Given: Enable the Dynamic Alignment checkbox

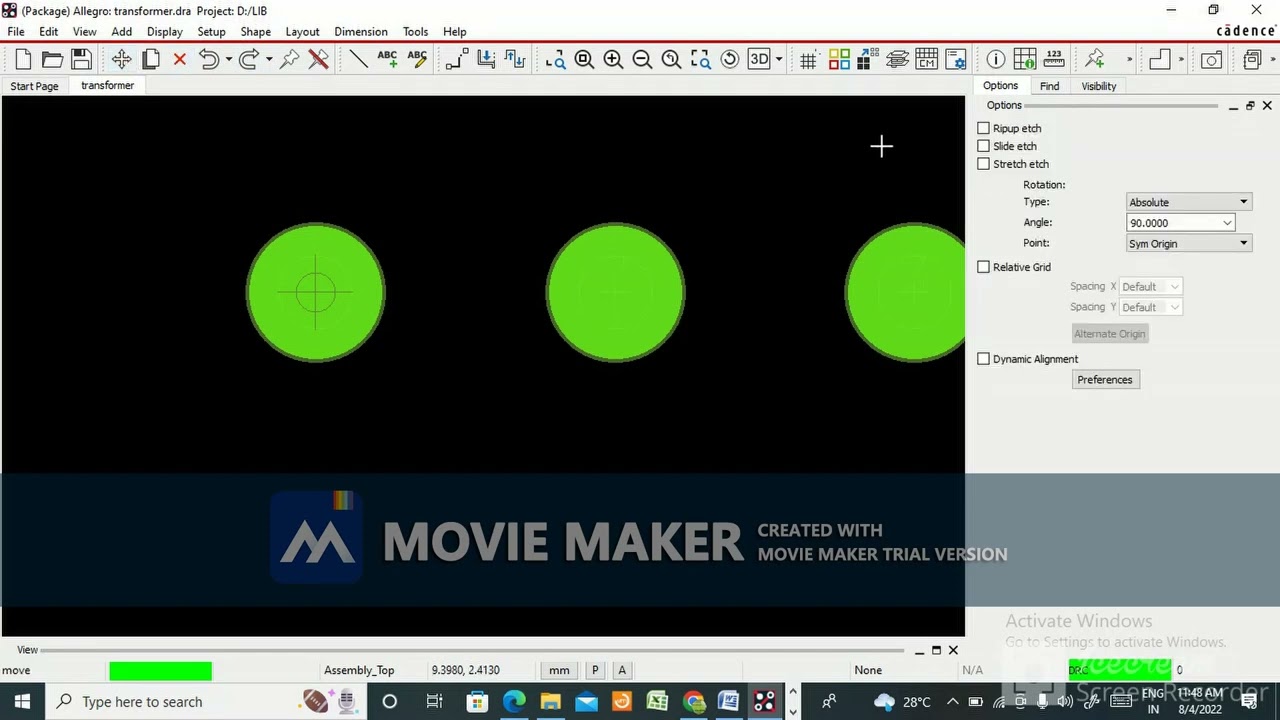Looking at the screenshot, I should (x=984, y=359).
